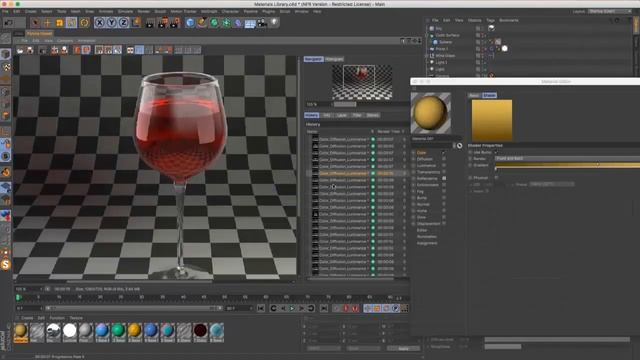The height and width of the screenshot is (360, 640).
Task: Lock the X axis button
Action: tap(99, 22)
